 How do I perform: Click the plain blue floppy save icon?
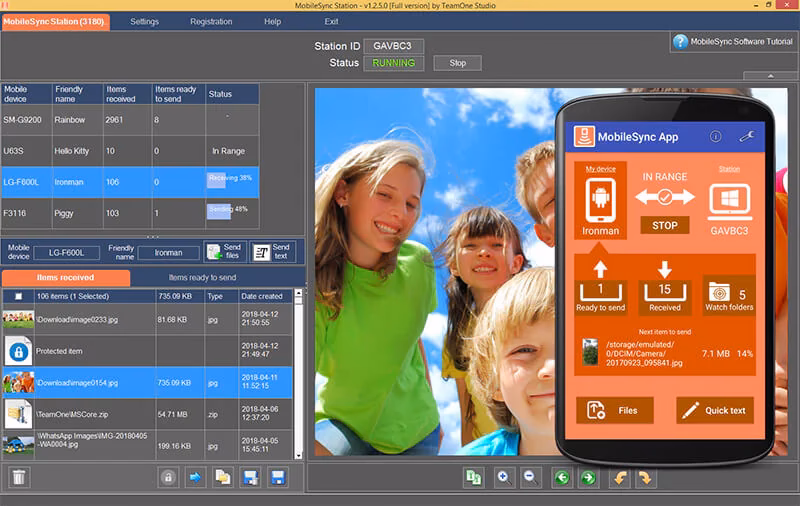point(278,477)
